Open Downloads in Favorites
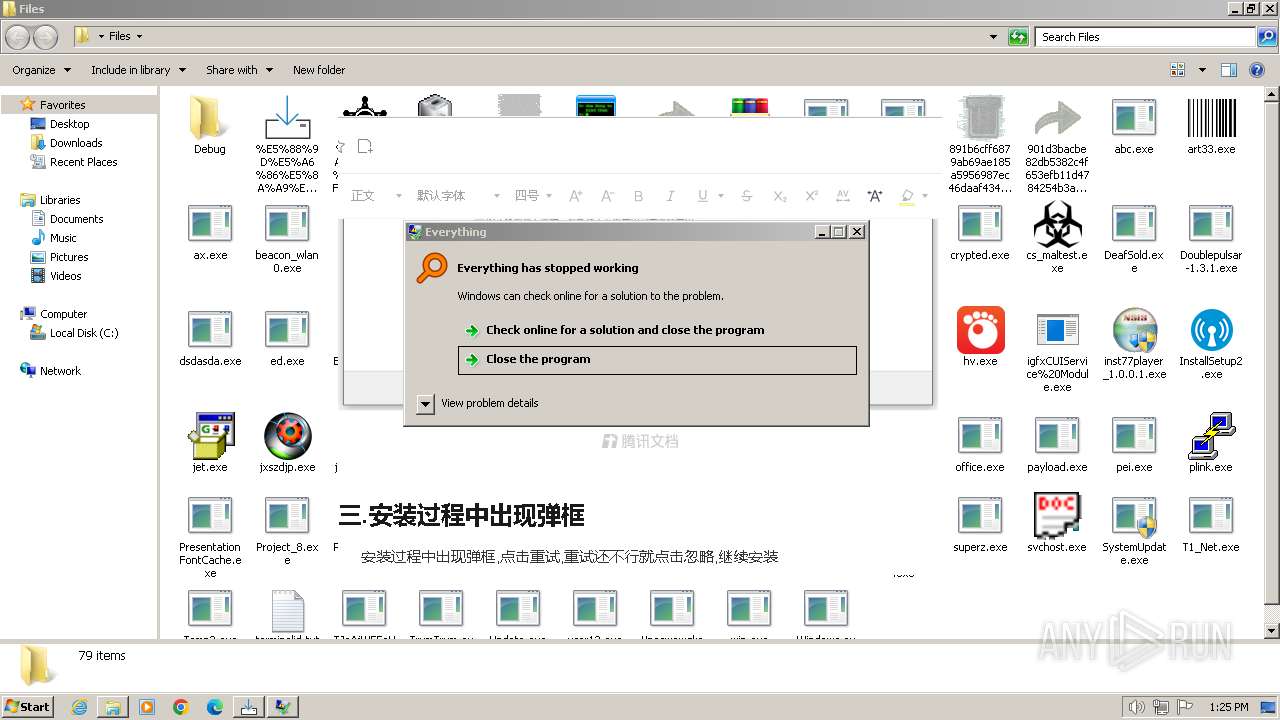This screenshot has height=720, width=1280. point(76,143)
